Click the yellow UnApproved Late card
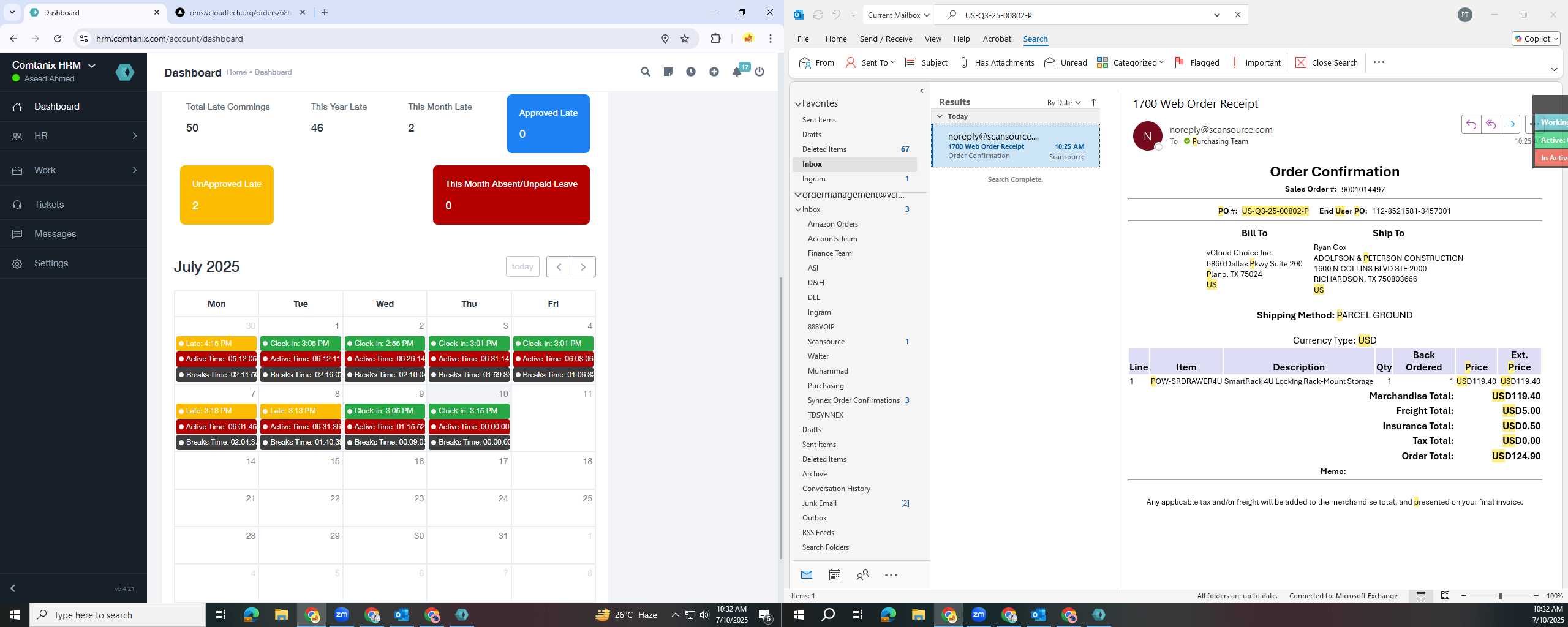This screenshot has width=1568, height=627. 227,195
